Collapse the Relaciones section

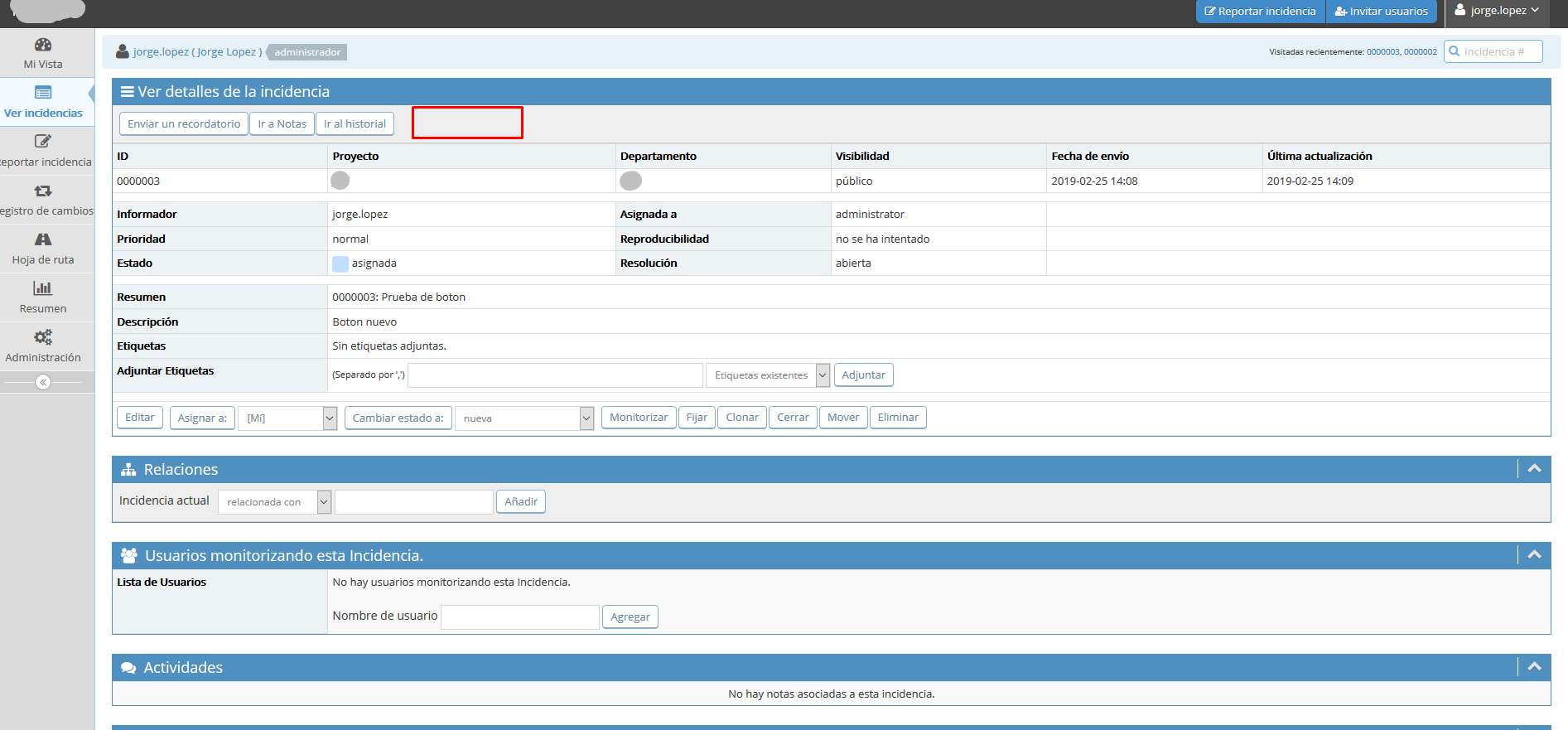point(1534,469)
